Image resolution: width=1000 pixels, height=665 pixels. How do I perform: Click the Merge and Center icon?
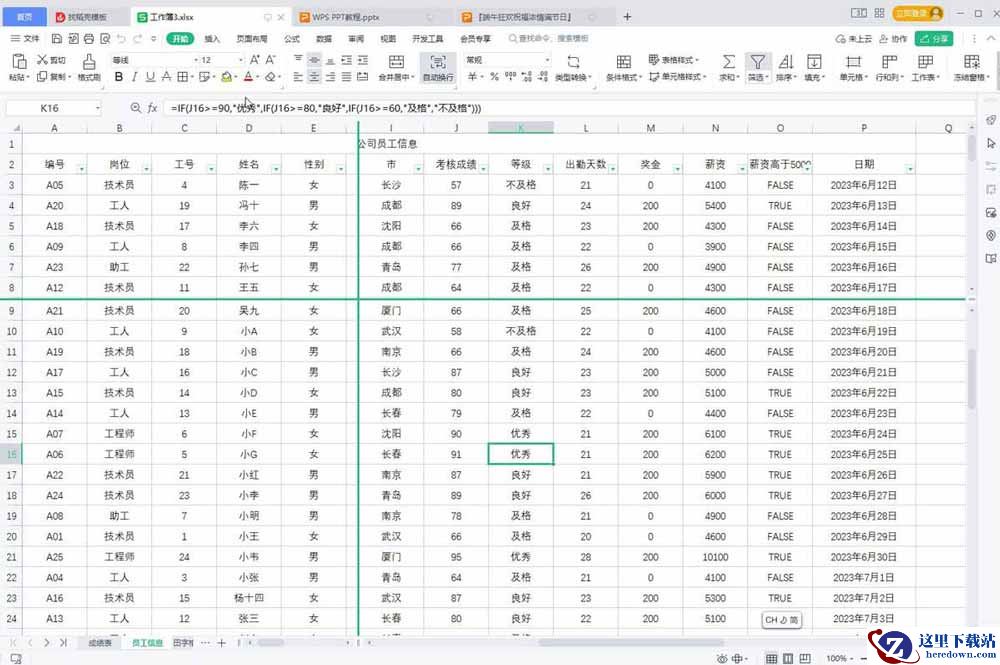pos(396,62)
